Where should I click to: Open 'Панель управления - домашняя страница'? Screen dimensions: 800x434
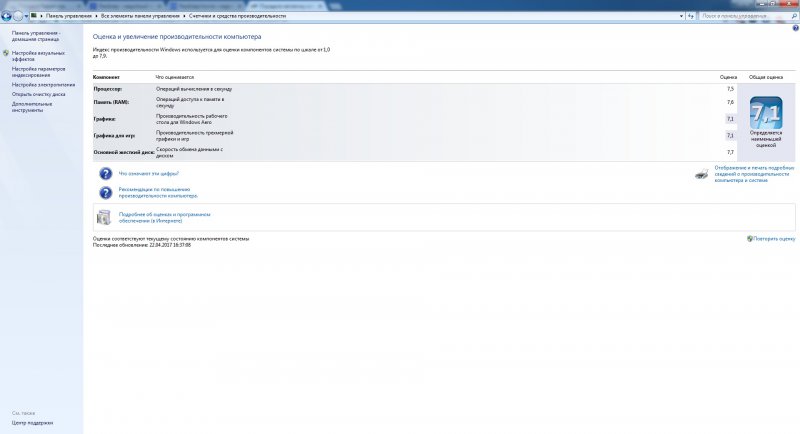pyautogui.click(x=36, y=36)
